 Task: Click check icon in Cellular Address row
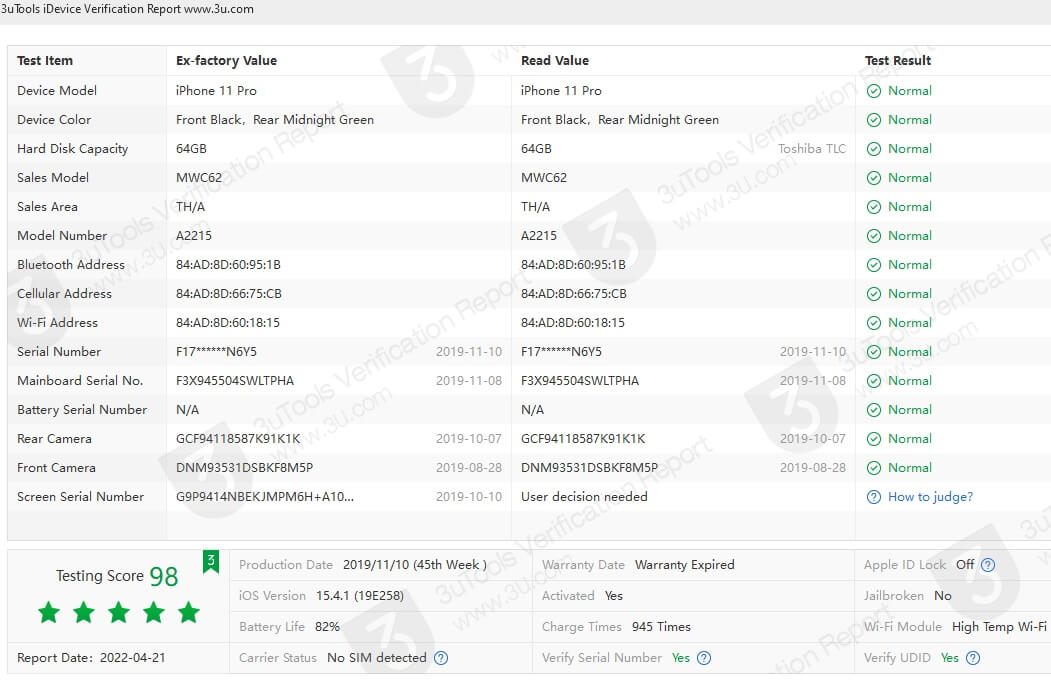click(x=873, y=294)
